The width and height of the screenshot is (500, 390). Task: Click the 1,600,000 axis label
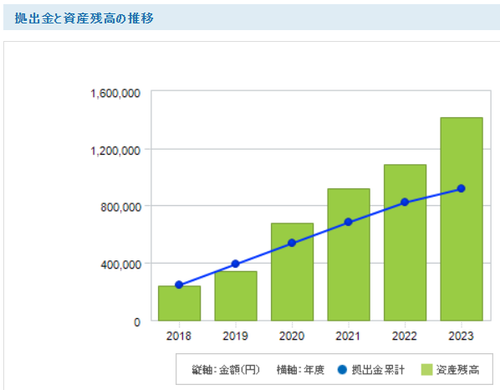115,93
